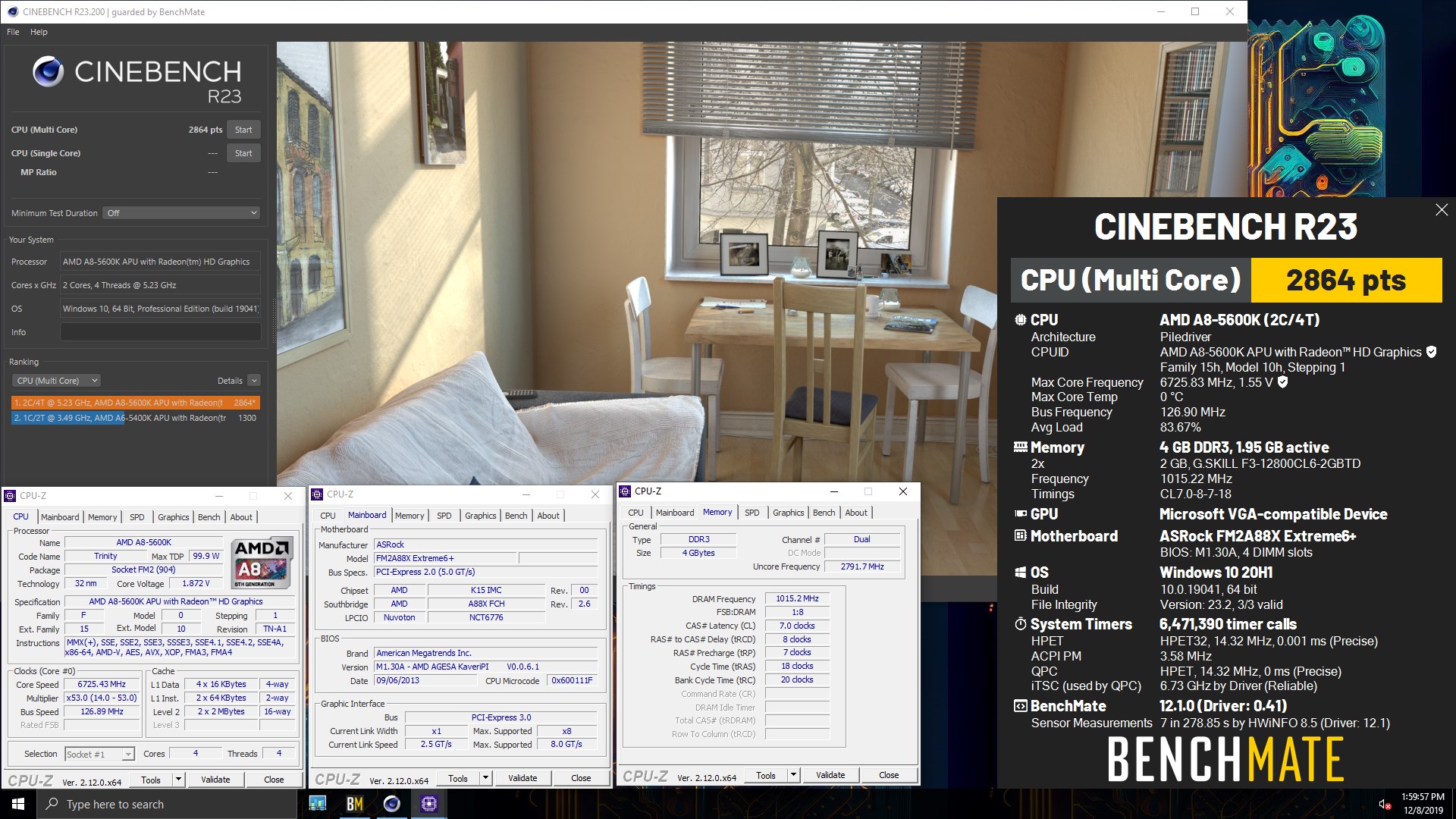Click Multiplier value x53.0 in CPU-Z
The width and height of the screenshot is (1456, 819).
[102, 698]
